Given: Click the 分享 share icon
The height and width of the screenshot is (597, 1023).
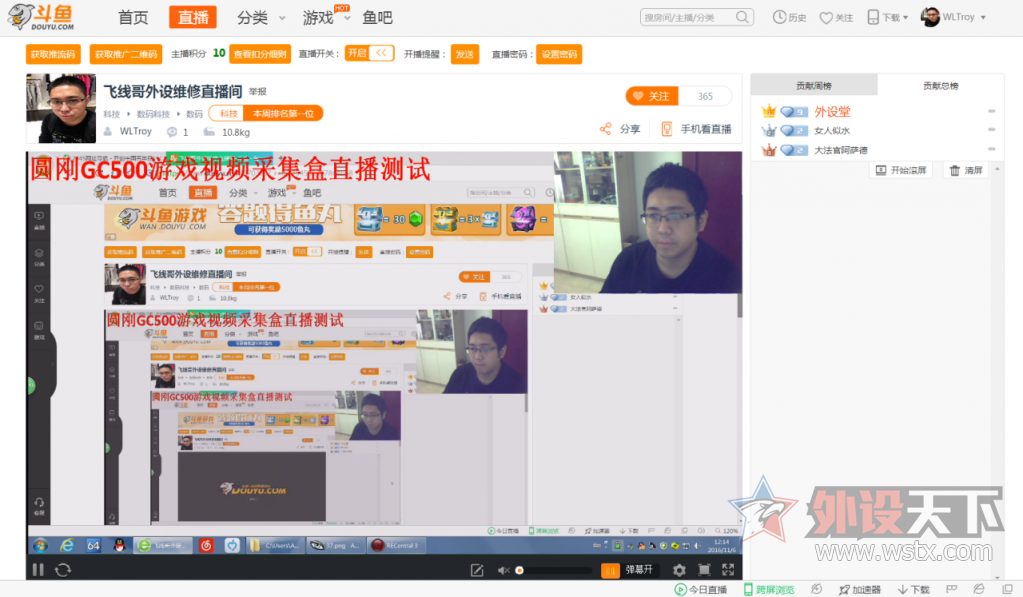Looking at the screenshot, I should [x=605, y=129].
